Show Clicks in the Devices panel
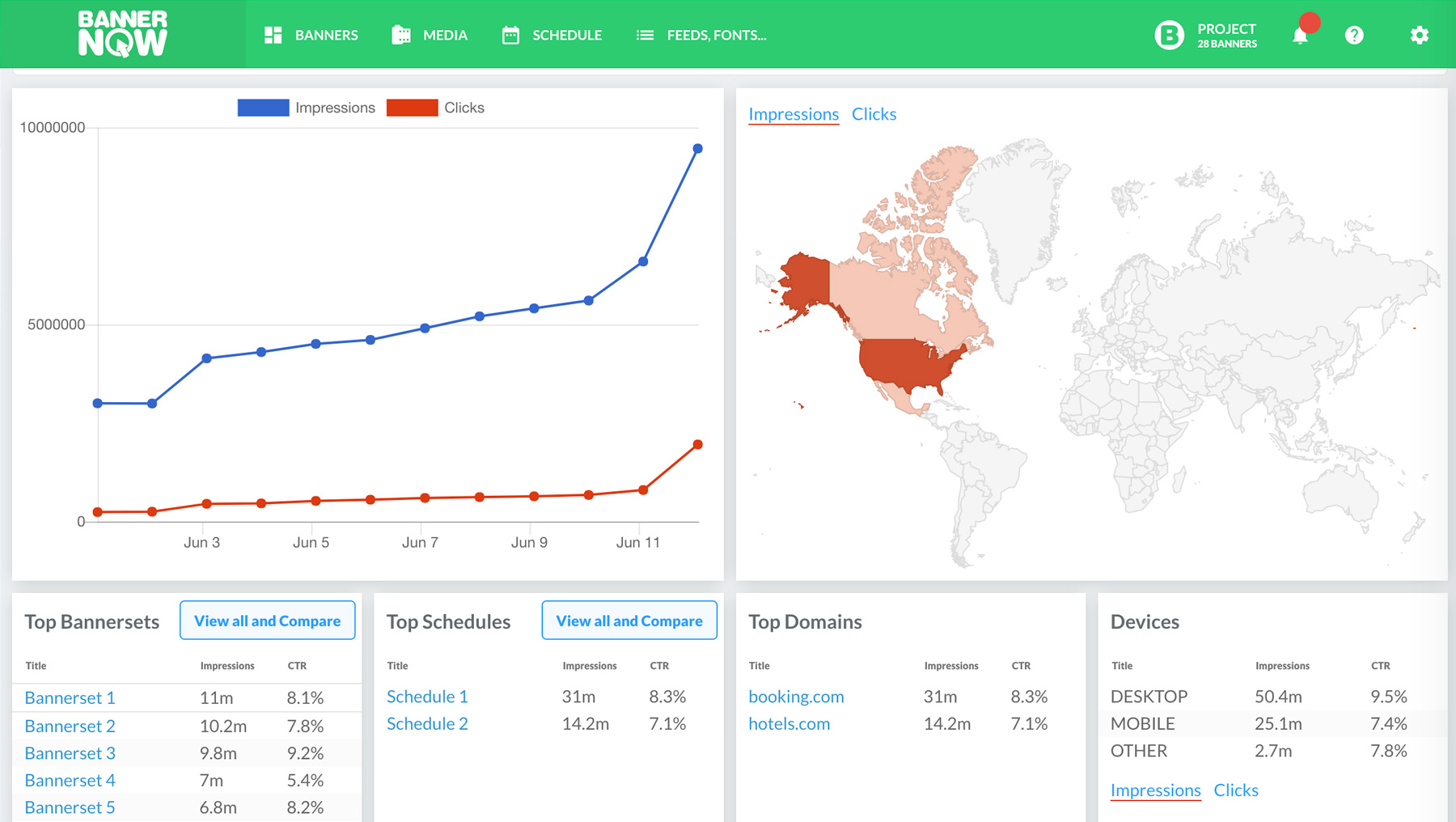This screenshot has width=1456, height=822. (x=1236, y=790)
